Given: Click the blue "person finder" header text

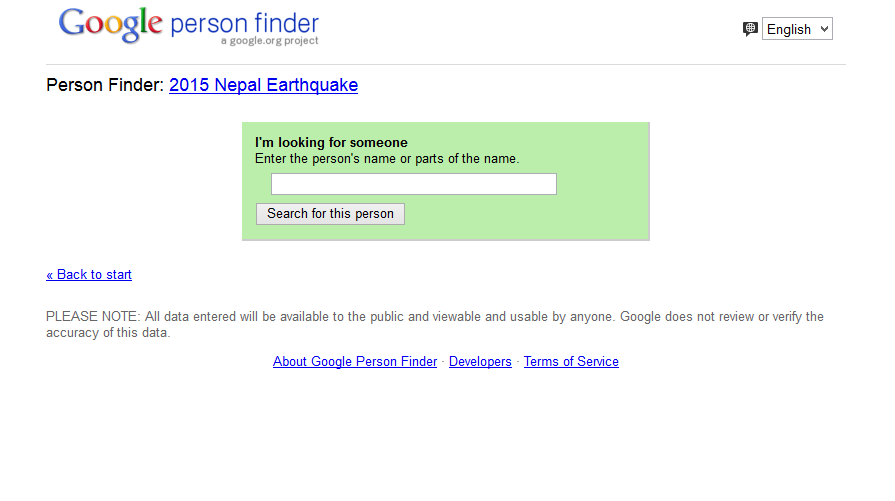Looking at the screenshot, I should 244,23.
